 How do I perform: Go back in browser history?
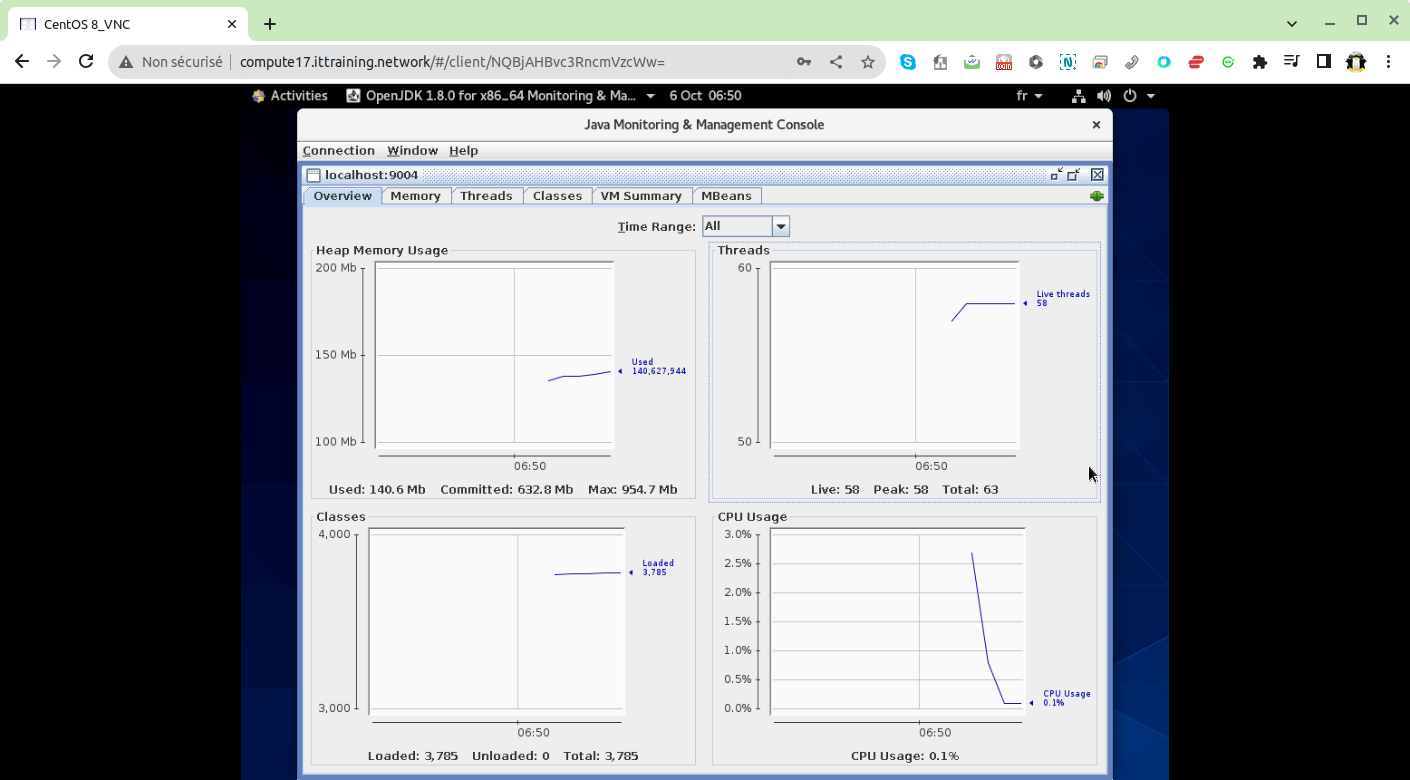point(22,62)
